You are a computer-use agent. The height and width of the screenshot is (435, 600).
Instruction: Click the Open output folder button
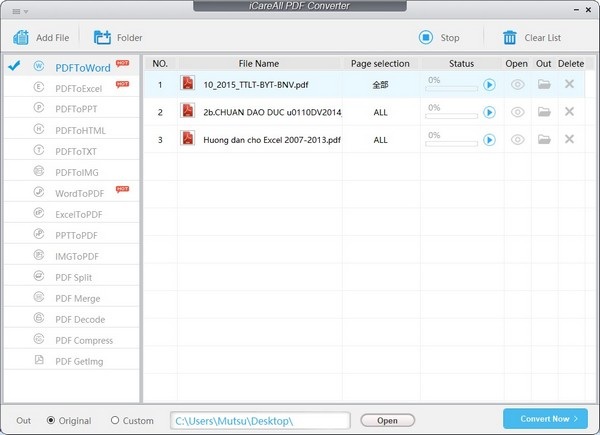point(388,420)
